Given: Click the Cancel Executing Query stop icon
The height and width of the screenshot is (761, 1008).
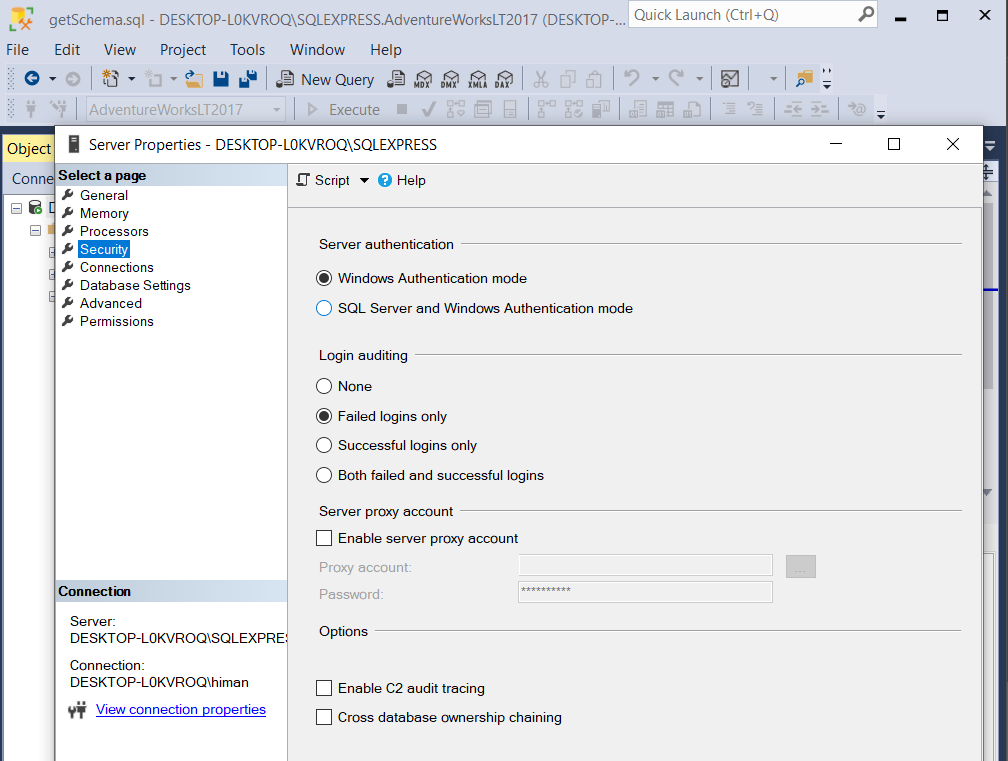Looking at the screenshot, I should pos(402,109).
